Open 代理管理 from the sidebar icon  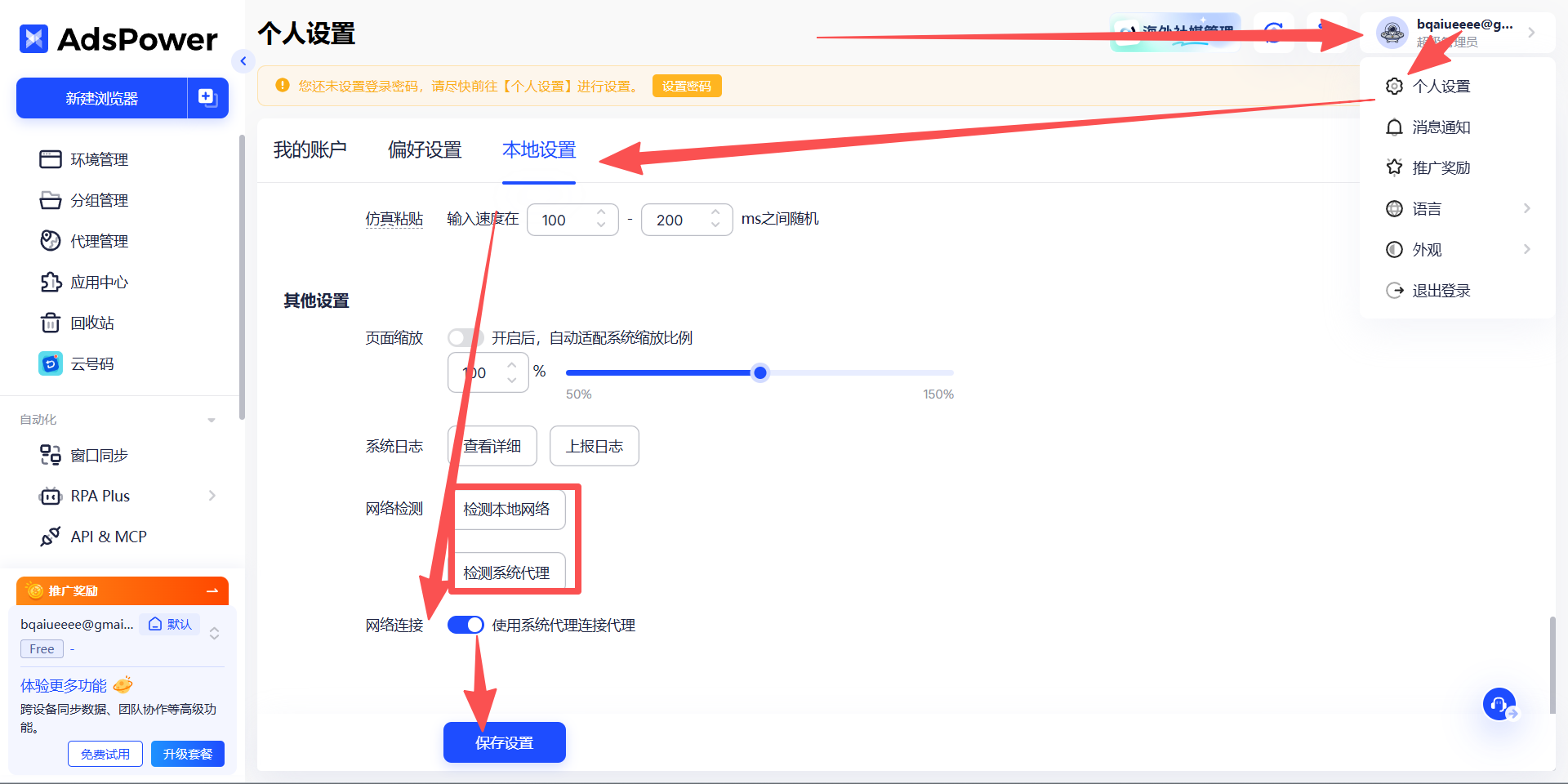point(51,241)
